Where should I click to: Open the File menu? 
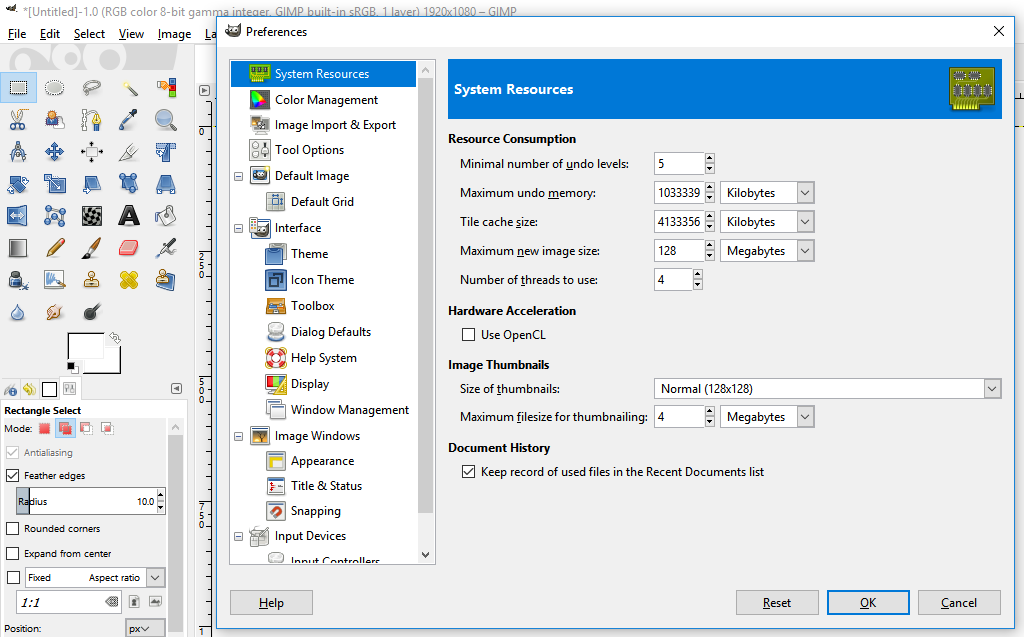[x=17, y=34]
